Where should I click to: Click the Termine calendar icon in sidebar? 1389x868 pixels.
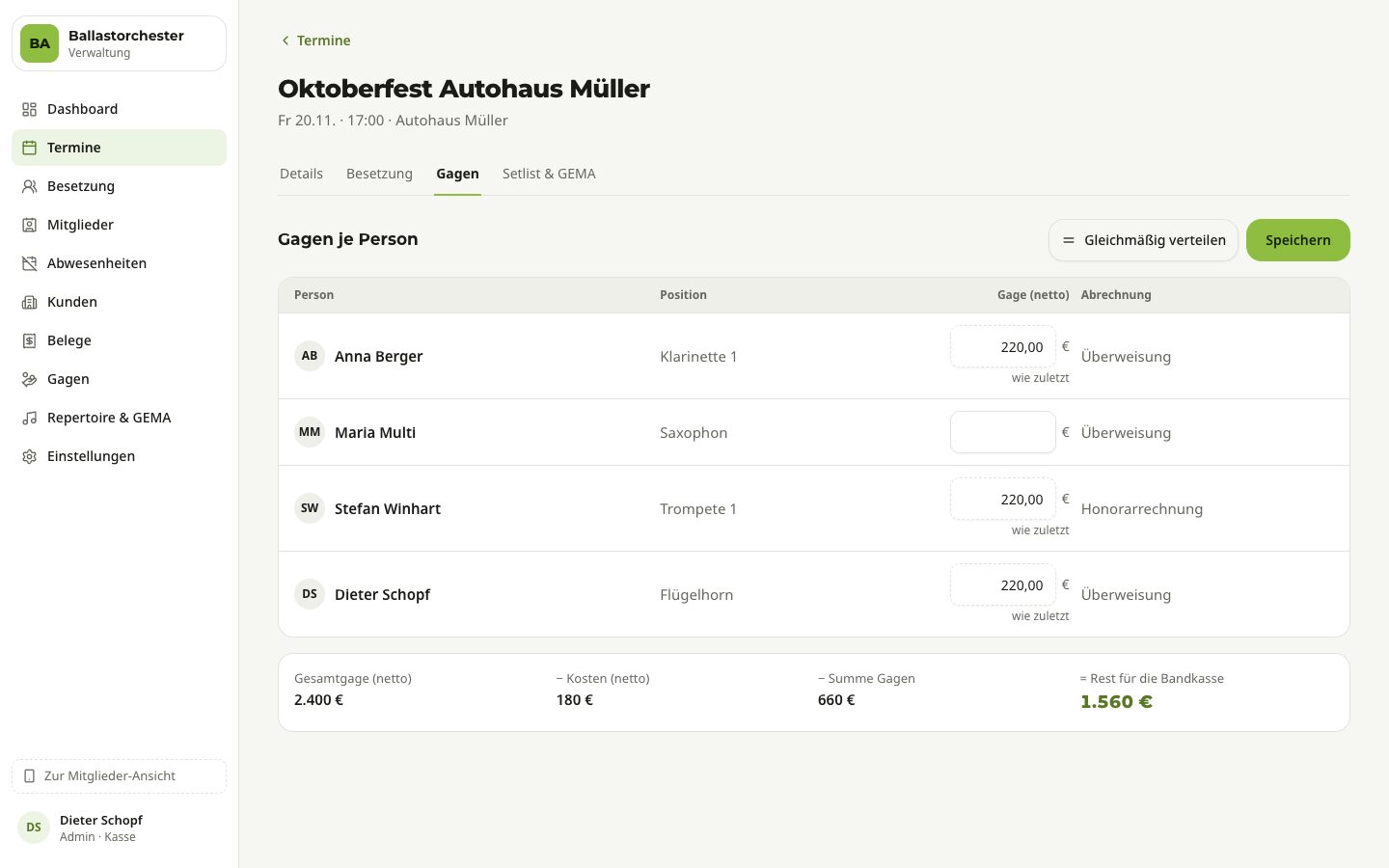coord(29,148)
